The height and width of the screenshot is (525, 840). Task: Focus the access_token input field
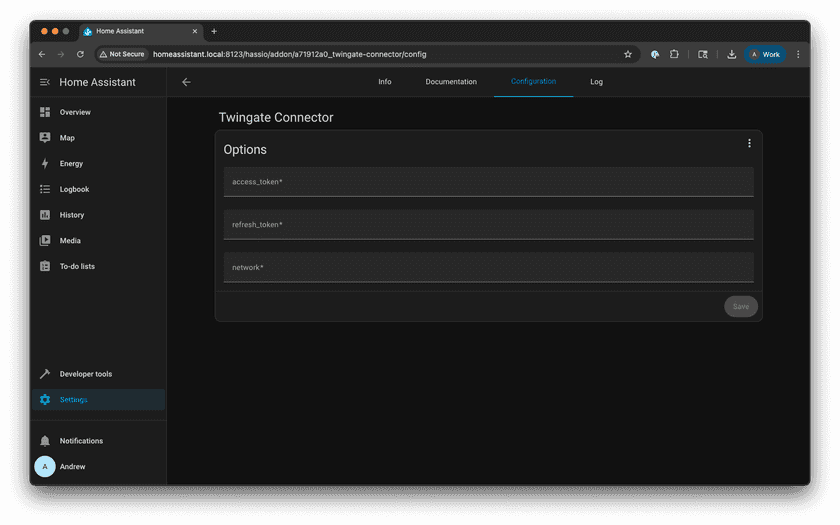click(488, 182)
